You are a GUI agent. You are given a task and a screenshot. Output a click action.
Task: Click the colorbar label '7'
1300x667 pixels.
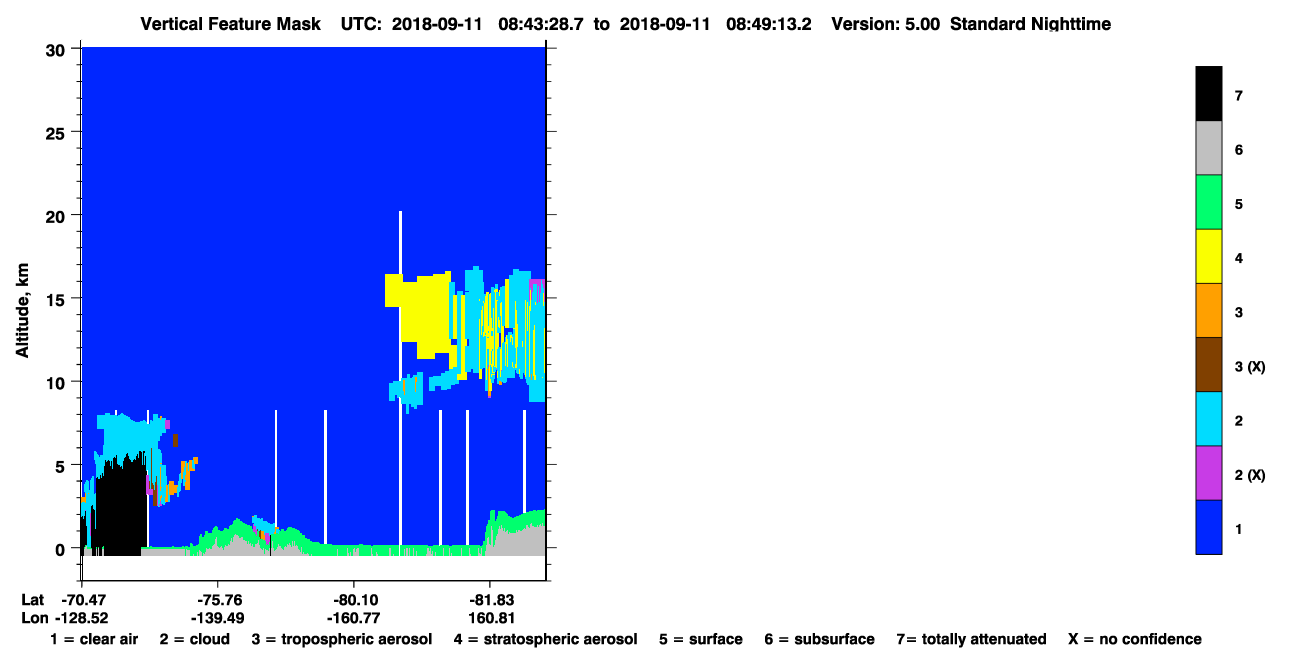1239,96
